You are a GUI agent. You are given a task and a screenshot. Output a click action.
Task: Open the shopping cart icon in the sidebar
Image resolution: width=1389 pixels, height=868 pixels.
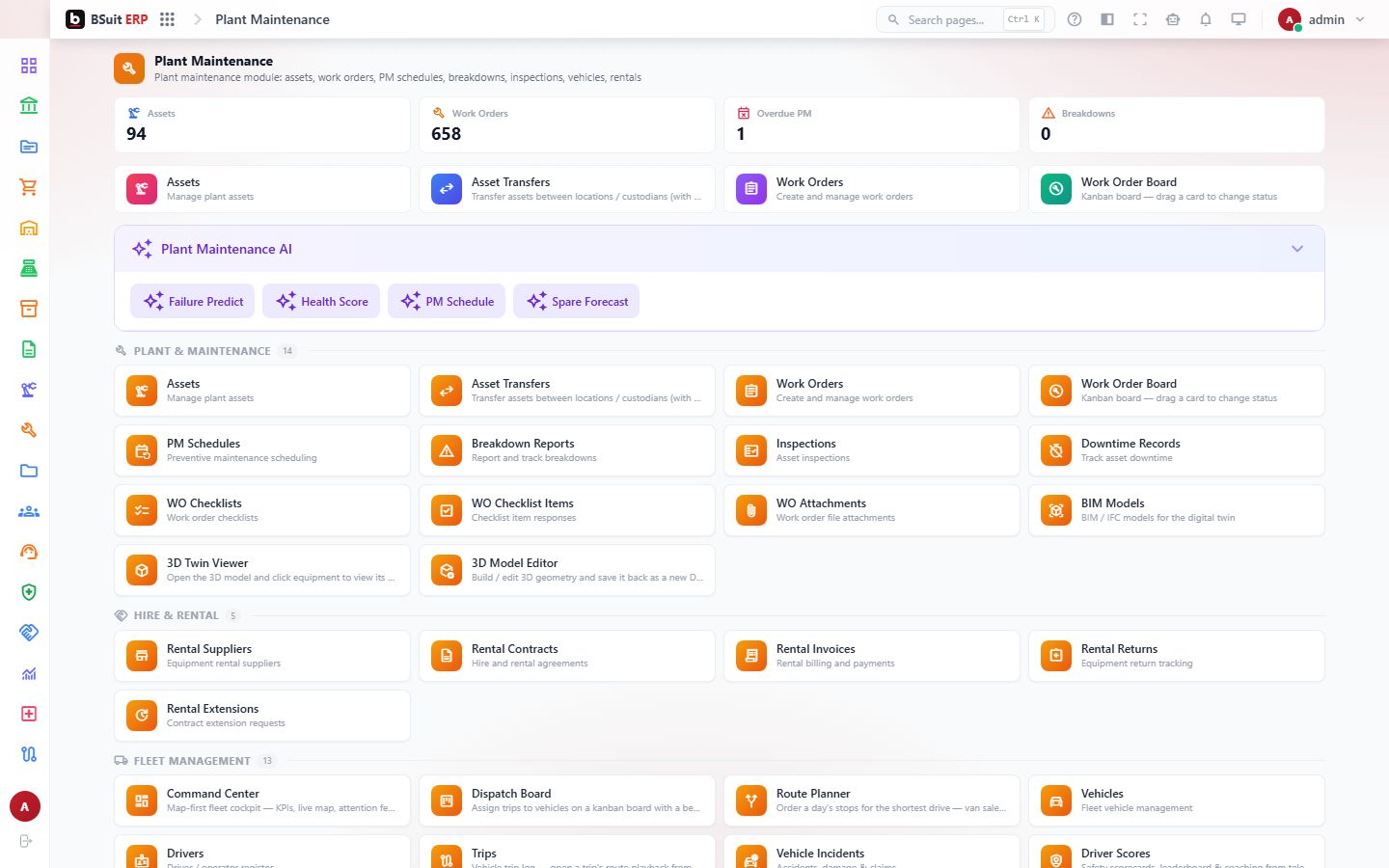29,187
